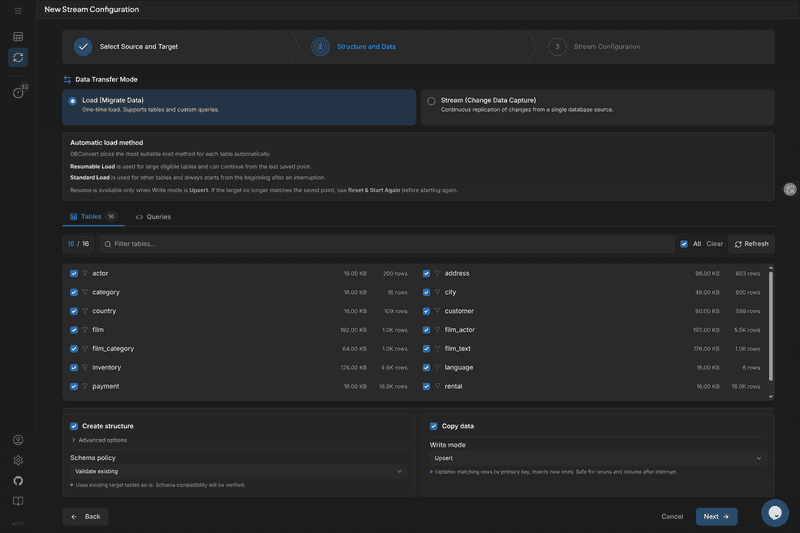
Task: Click the filter funnel icon for payment table
Action: click(85, 387)
